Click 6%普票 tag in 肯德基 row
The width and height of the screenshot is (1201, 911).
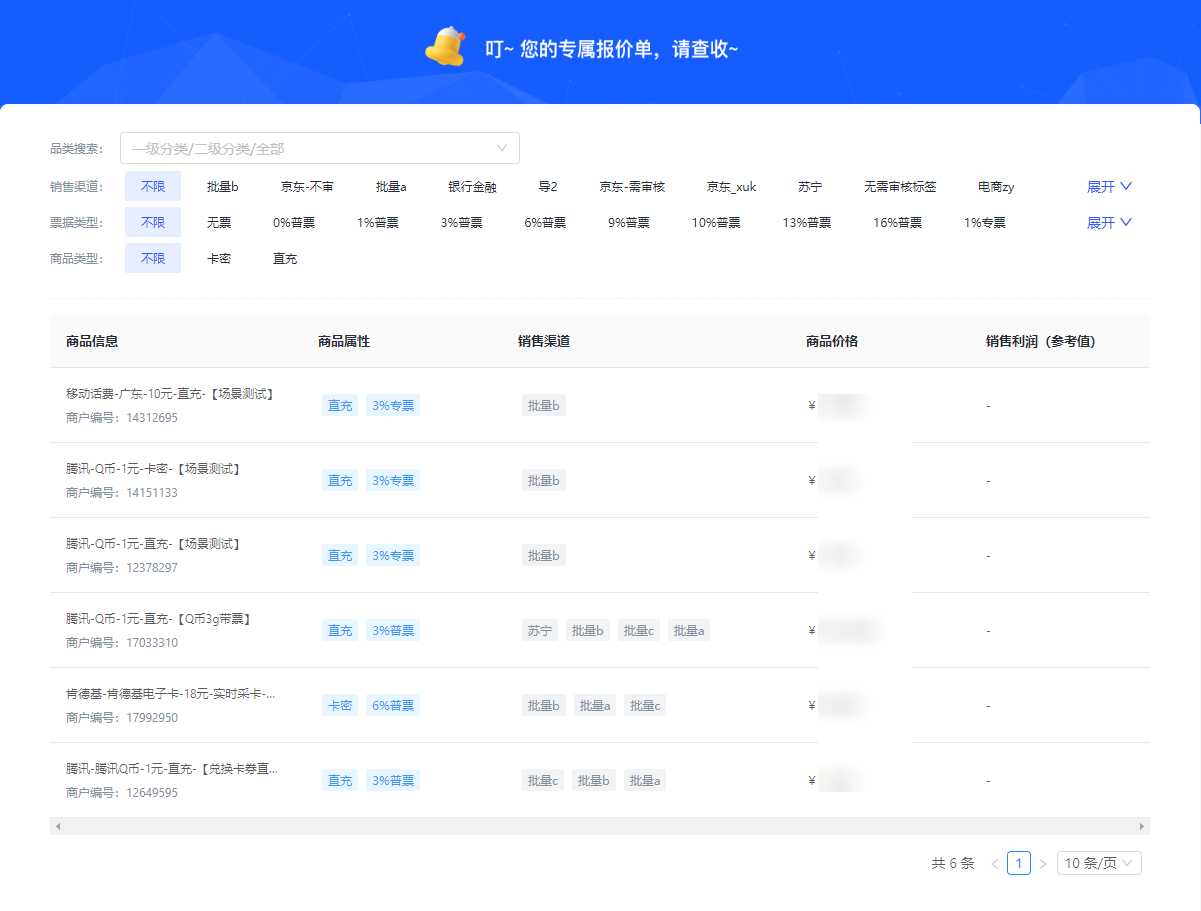(393, 705)
